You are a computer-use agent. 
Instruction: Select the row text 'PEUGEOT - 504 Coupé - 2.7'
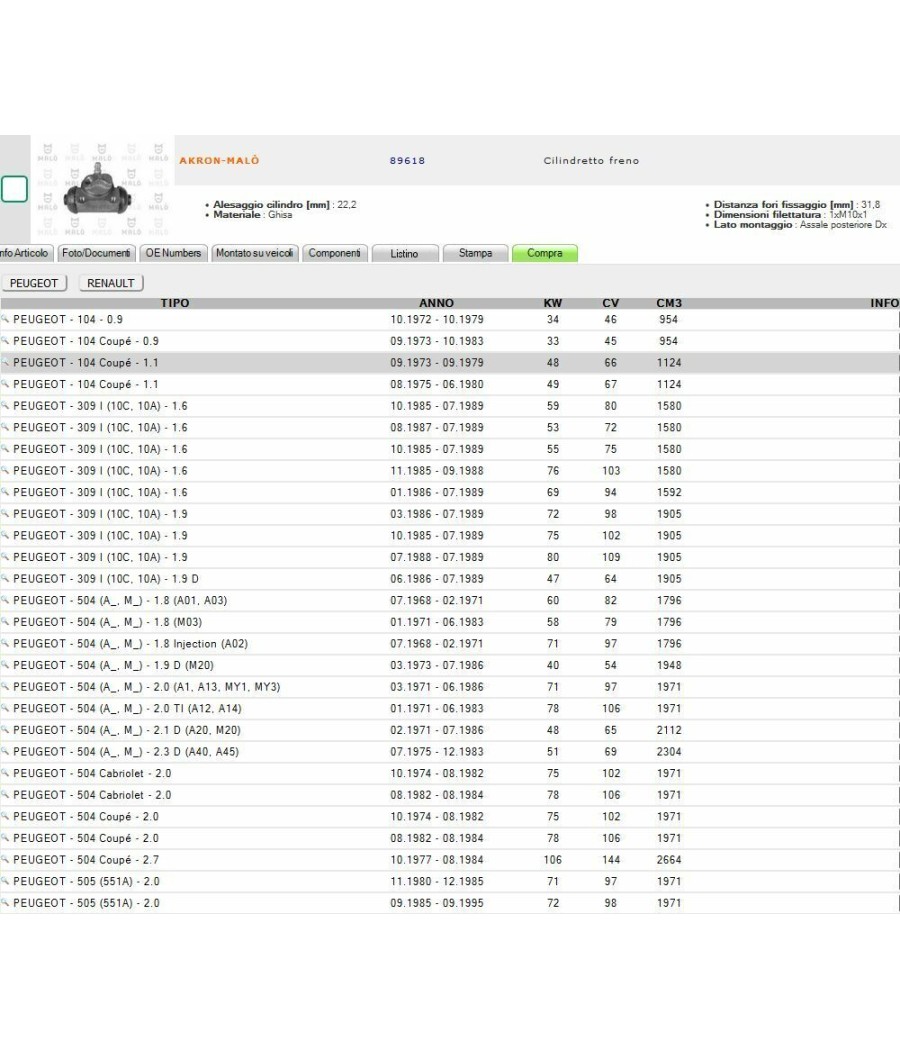(x=86, y=860)
